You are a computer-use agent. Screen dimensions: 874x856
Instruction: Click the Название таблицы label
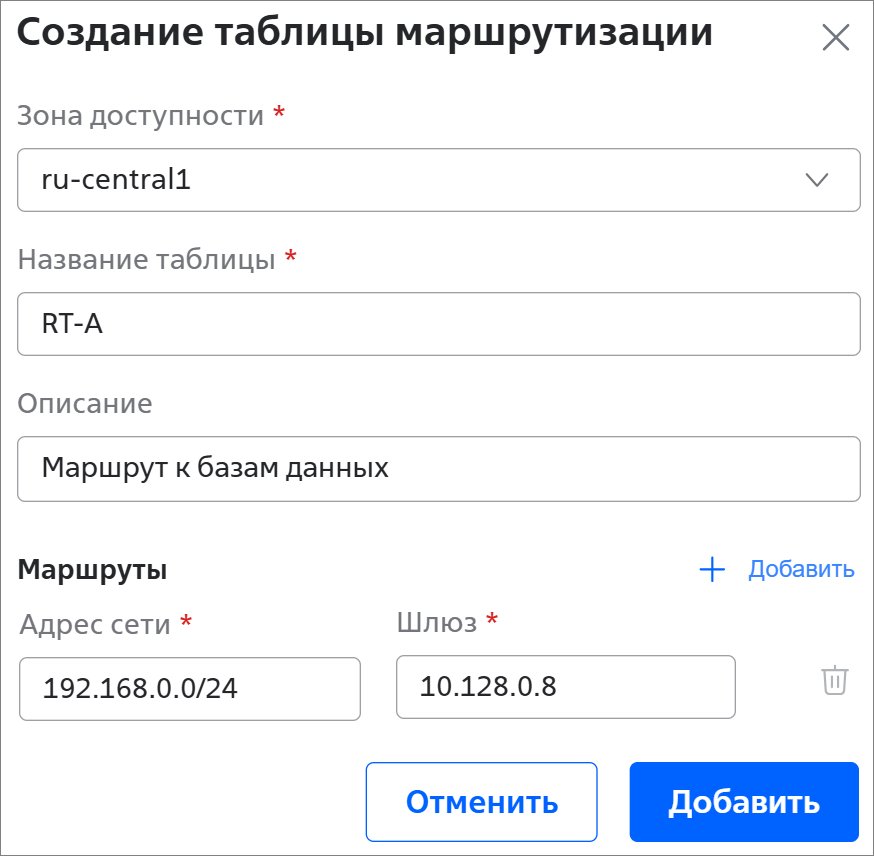(x=146, y=260)
